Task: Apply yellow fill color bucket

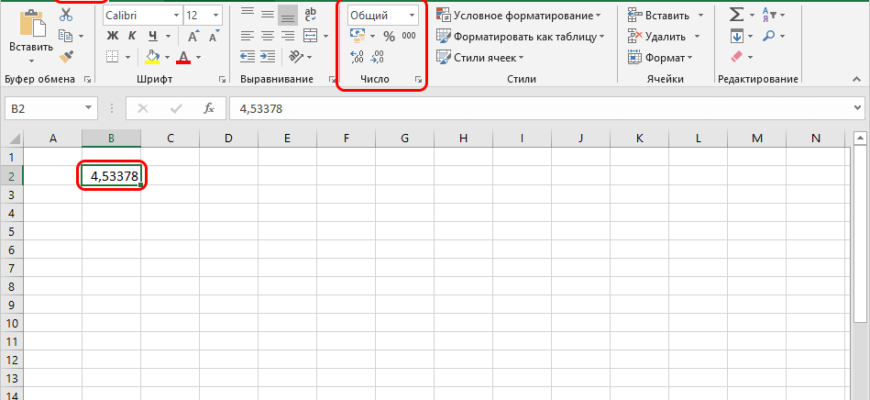Action: click(x=152, y=57)
